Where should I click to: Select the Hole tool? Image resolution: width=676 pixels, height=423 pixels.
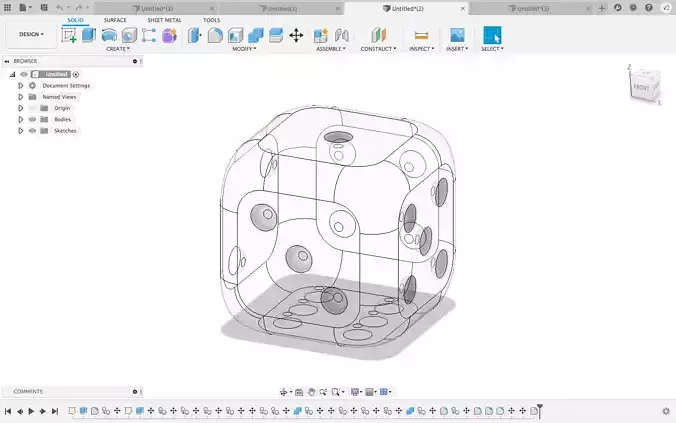coord(129,35)
